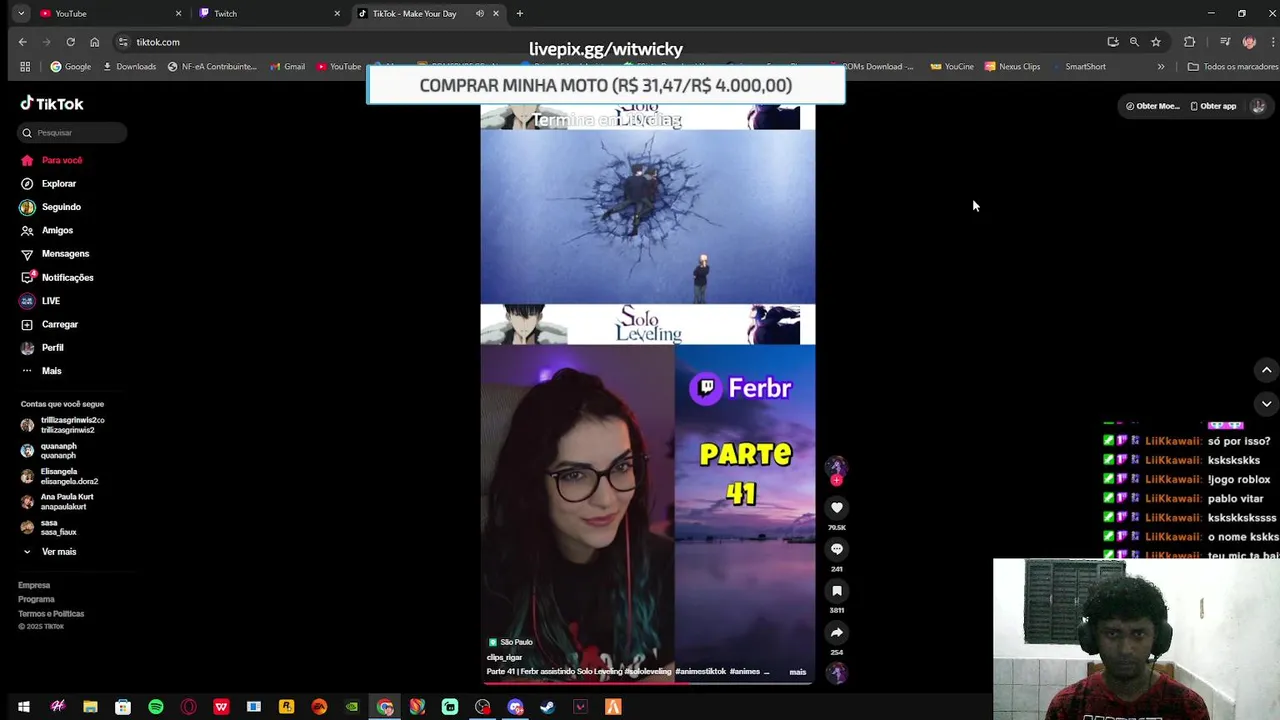1280x720 pixels.
Task: Expand video description with mais
Action: tap(797, 672)
